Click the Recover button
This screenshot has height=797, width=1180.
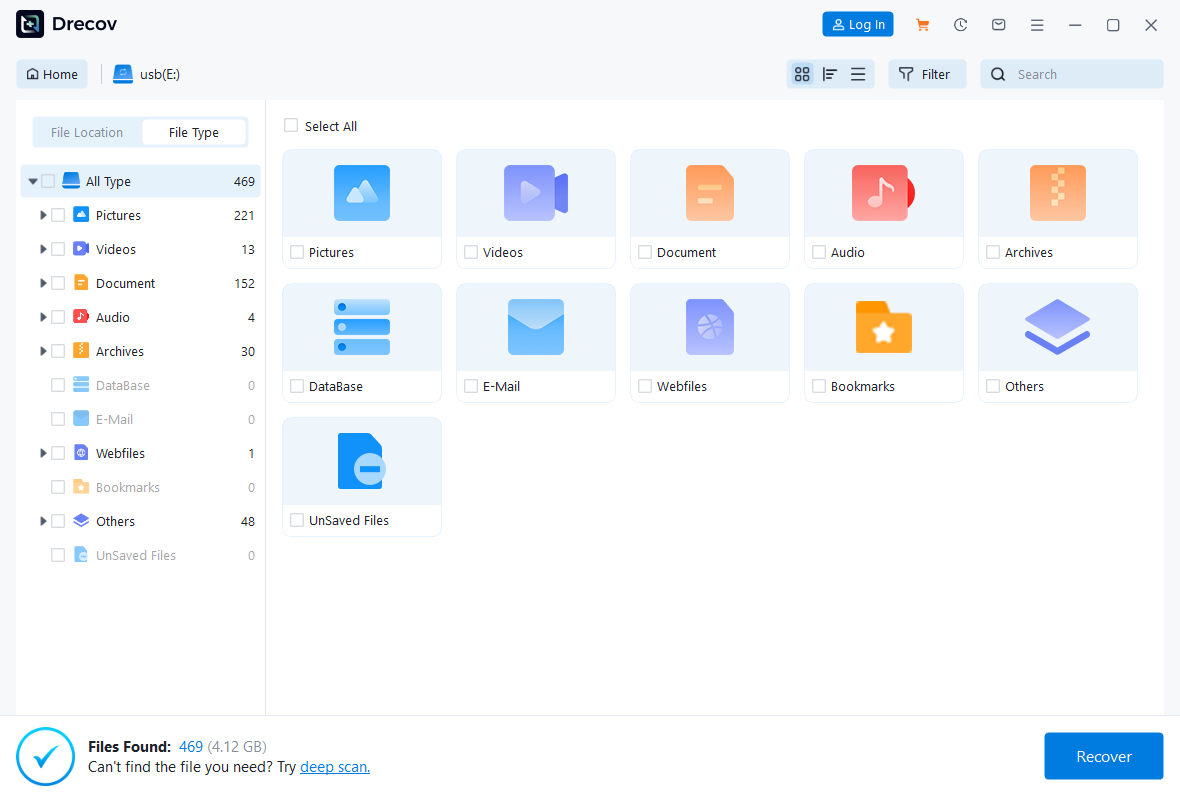pyautogui.click(x=1103, y=756)
